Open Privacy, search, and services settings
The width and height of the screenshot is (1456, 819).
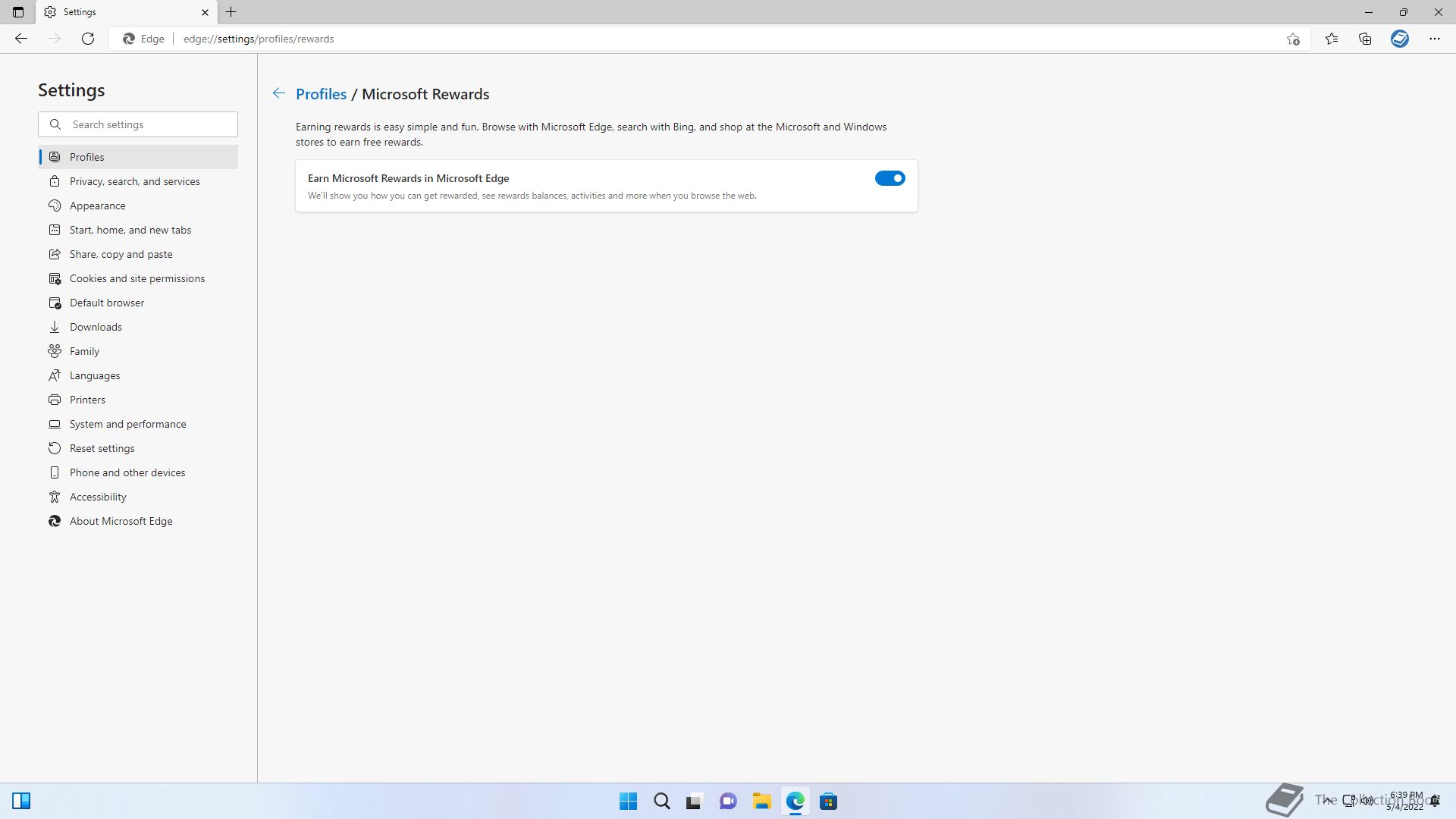[x=138, y=181]
